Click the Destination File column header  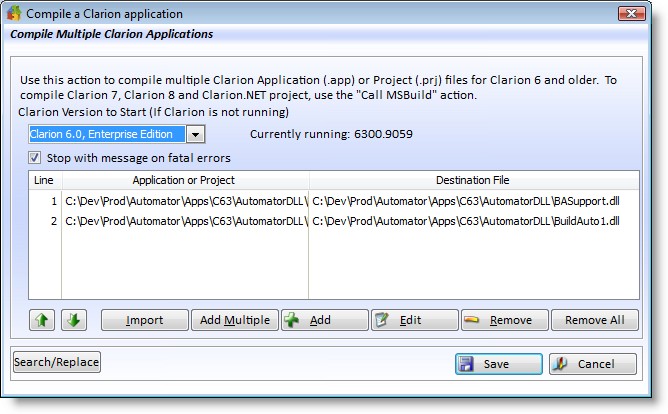474,180
